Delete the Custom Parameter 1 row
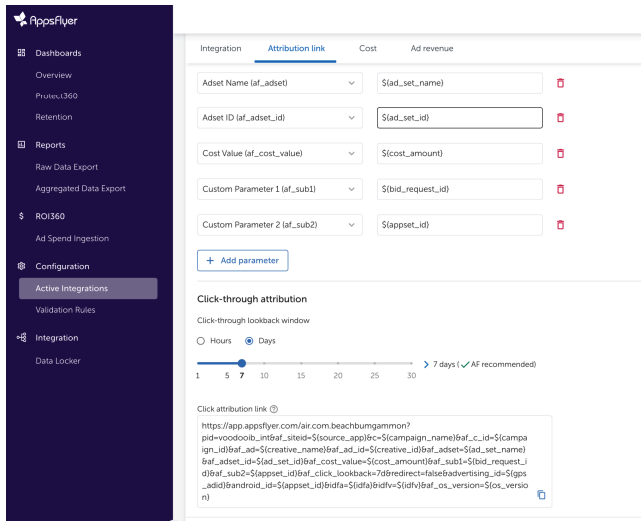 560,189
